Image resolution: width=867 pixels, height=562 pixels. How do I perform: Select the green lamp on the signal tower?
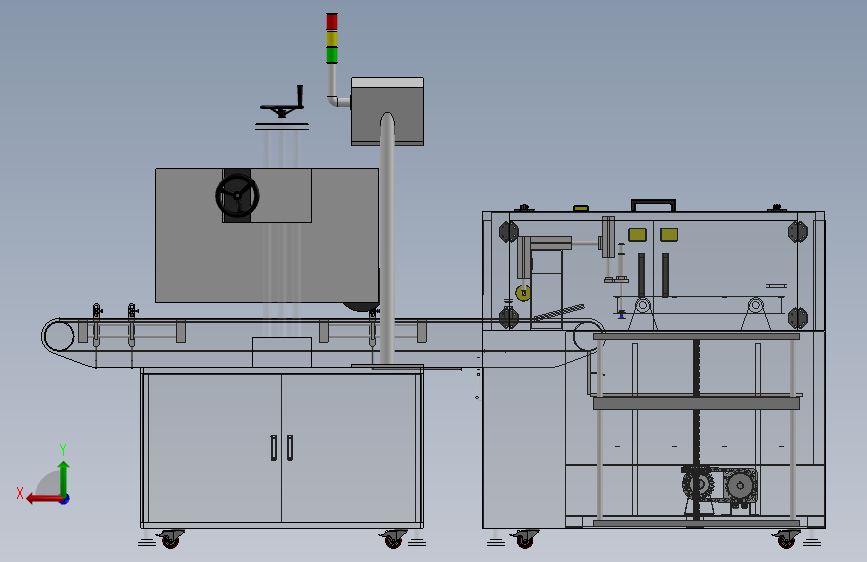(332, 55)
